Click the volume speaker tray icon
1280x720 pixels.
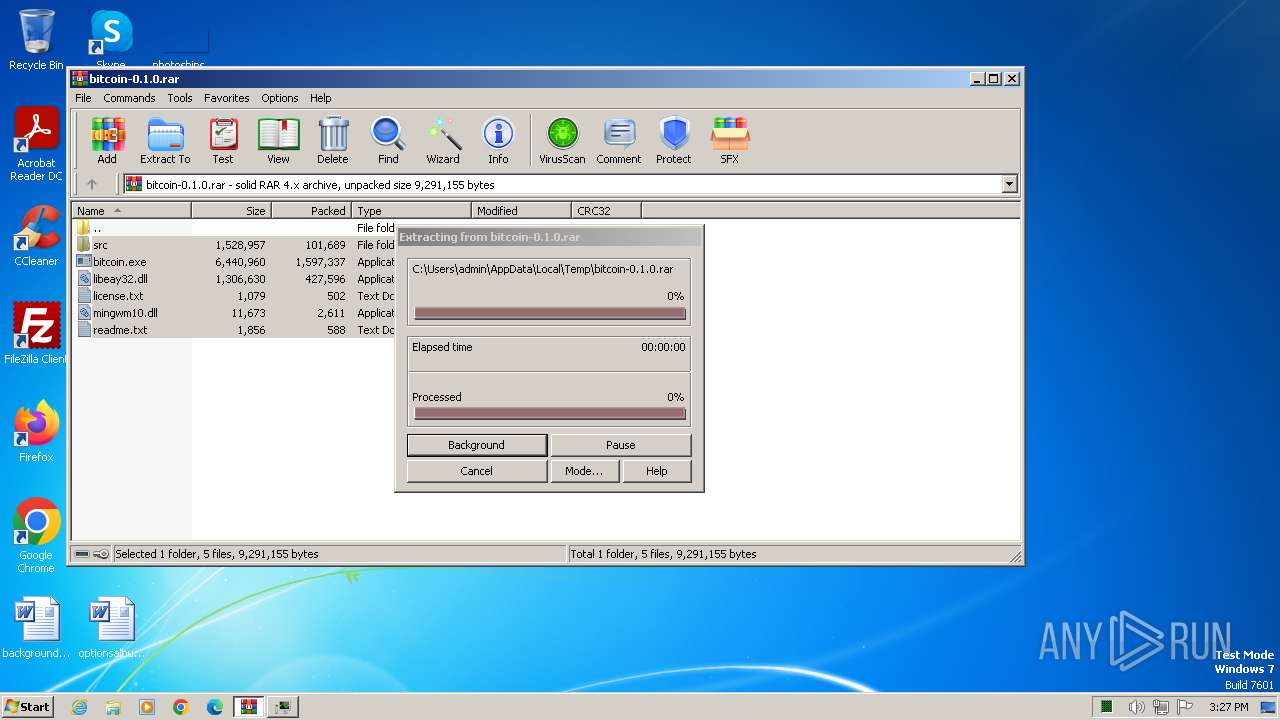click(x=1136, y=707)
